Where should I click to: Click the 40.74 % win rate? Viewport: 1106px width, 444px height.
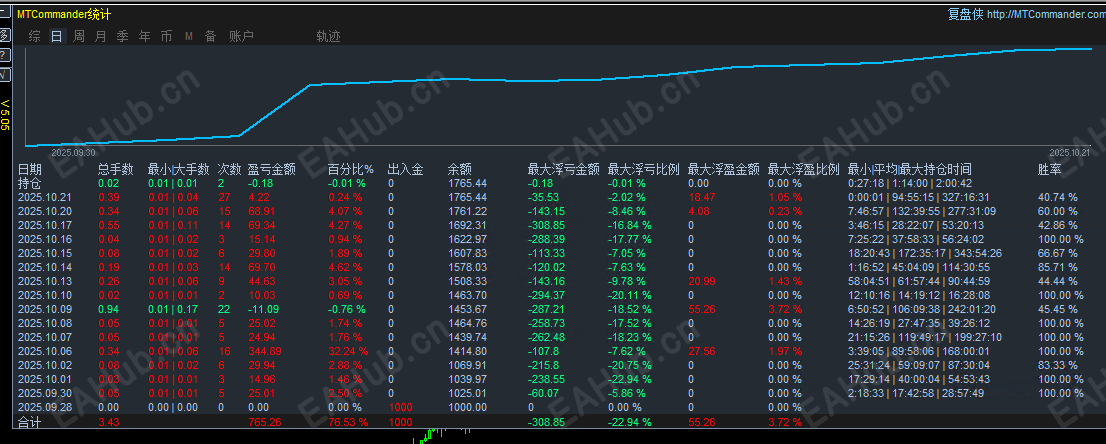point(1057,197)
